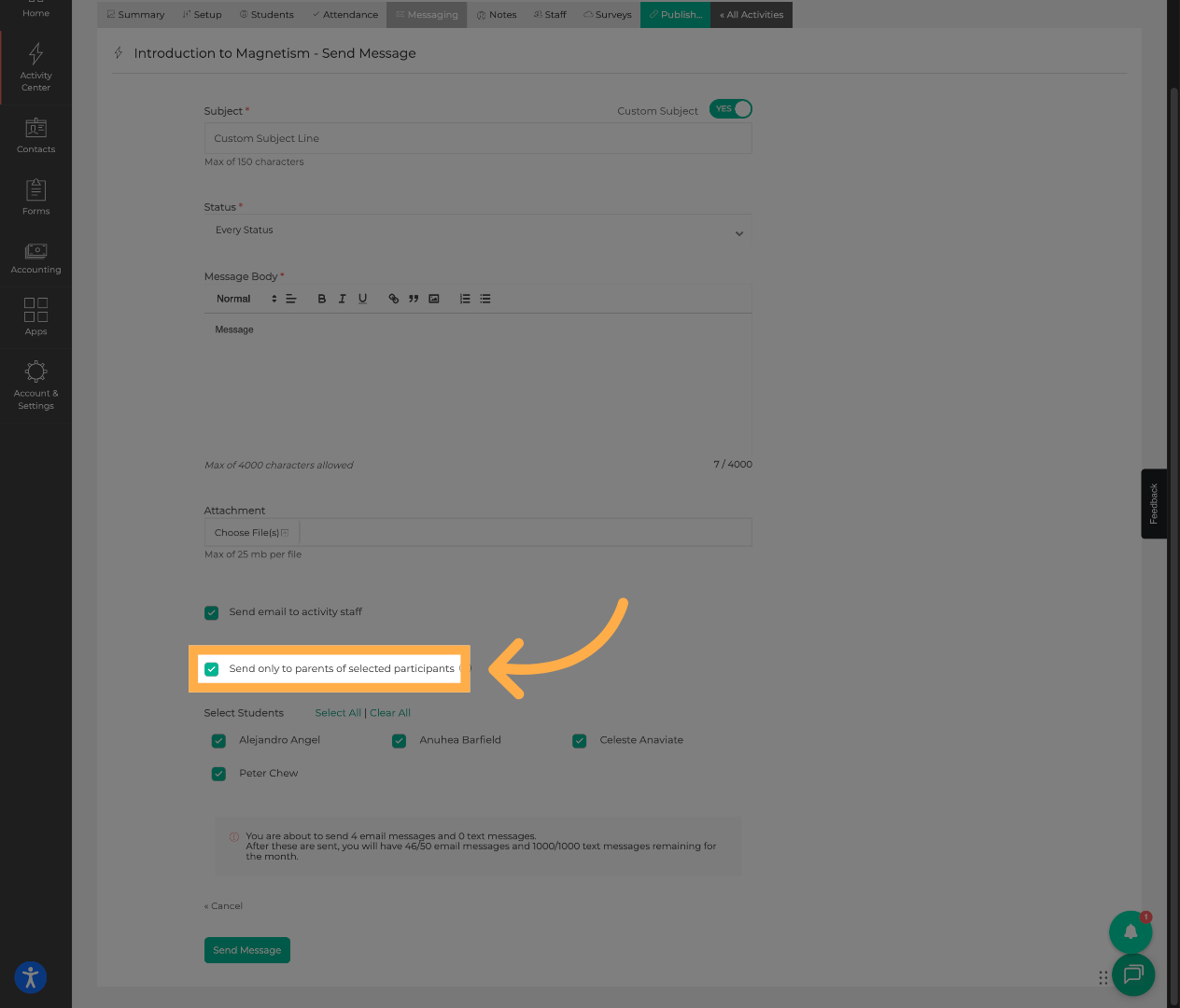
Task: Apply a bulleted list in the editor
Action: pos(485,298)
